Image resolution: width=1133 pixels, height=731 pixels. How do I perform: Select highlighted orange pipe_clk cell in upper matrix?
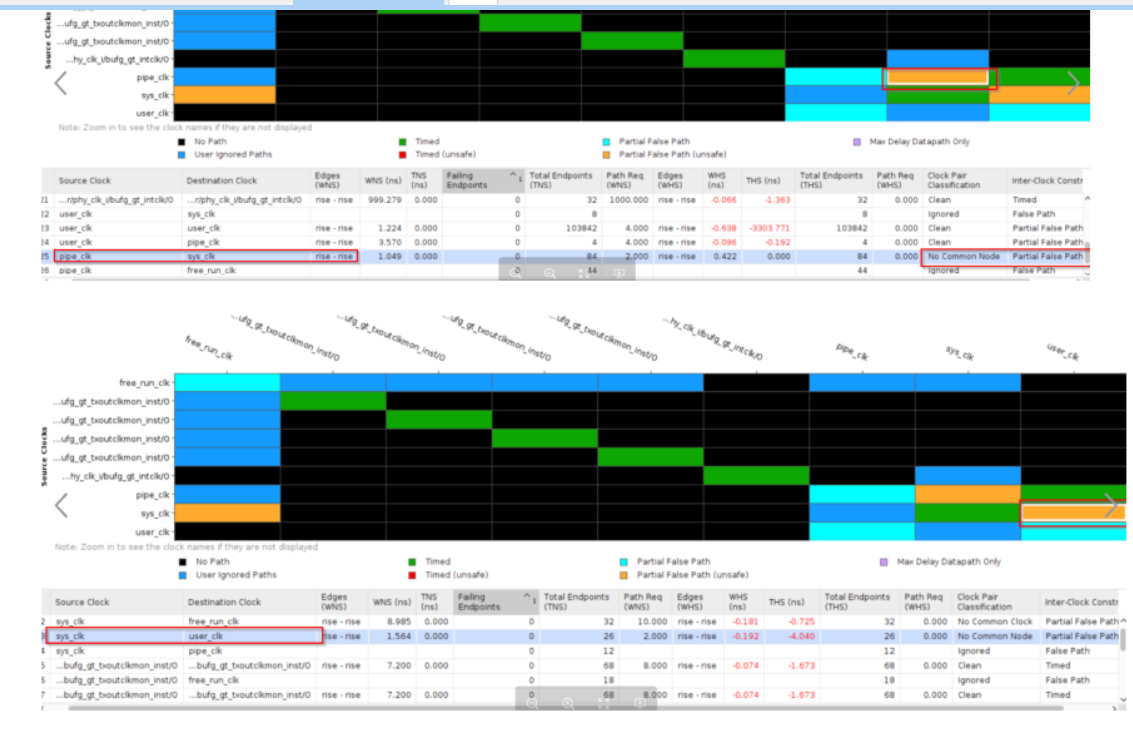tap(938, 77)
